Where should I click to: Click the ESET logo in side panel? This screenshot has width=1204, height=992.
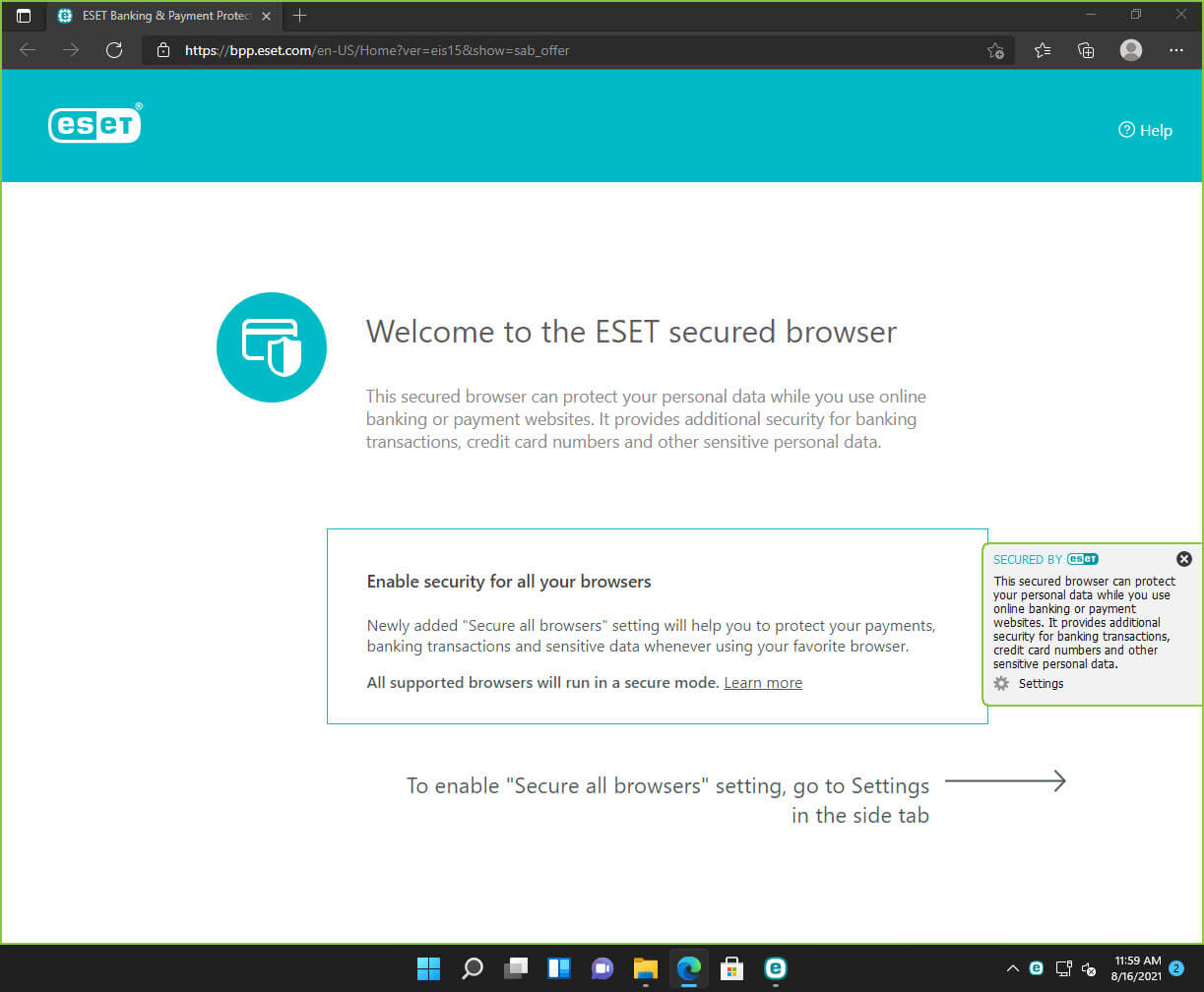pos(1083,559)
